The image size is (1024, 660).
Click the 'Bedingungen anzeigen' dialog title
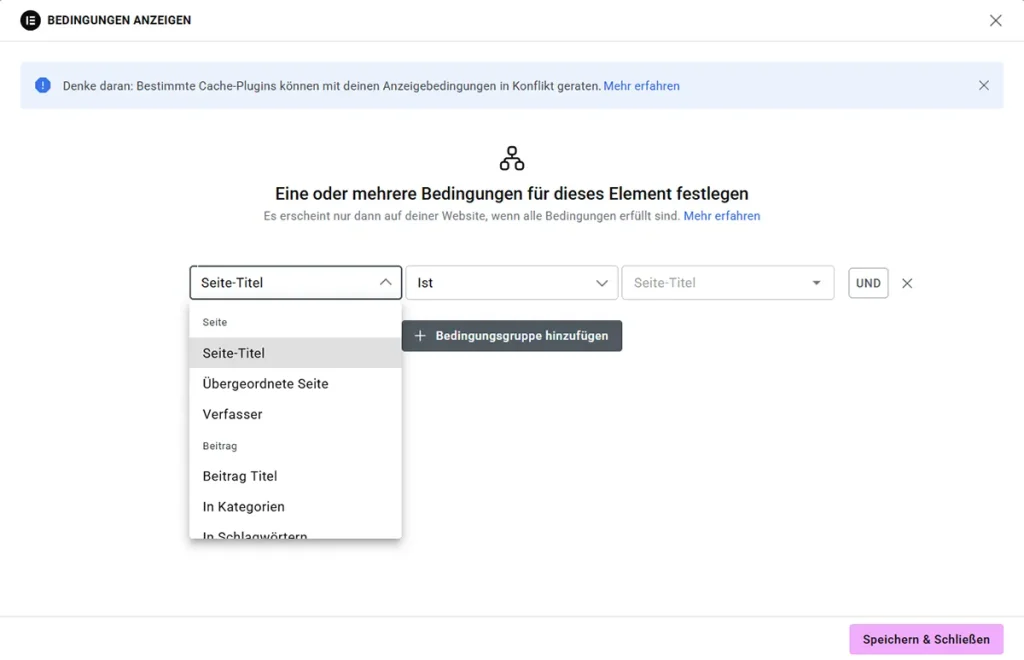point(119,20)
